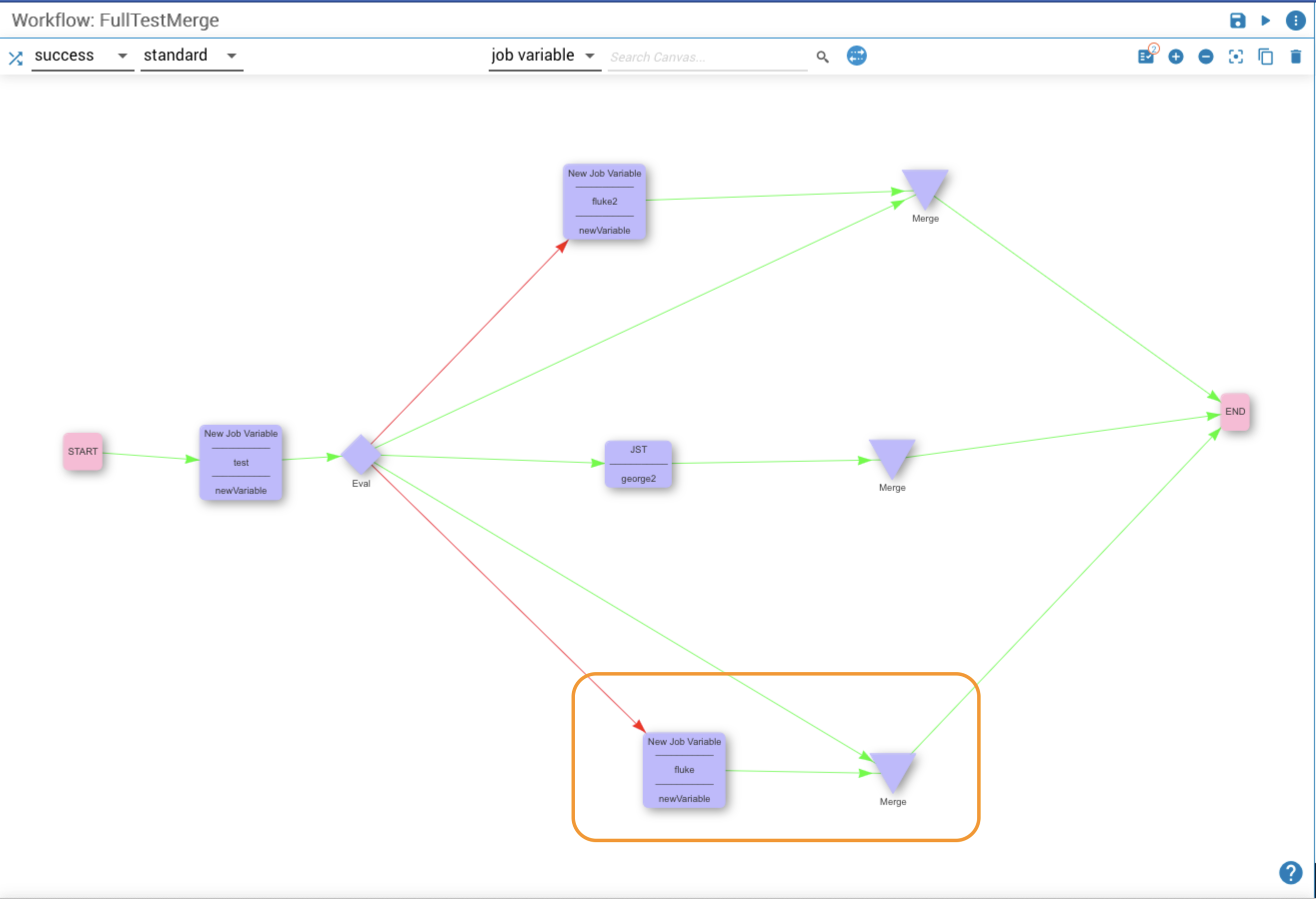Screen dimensions: 1316x899
Task: Zoom out with the minus circle icon
Action: (1205, 57)
